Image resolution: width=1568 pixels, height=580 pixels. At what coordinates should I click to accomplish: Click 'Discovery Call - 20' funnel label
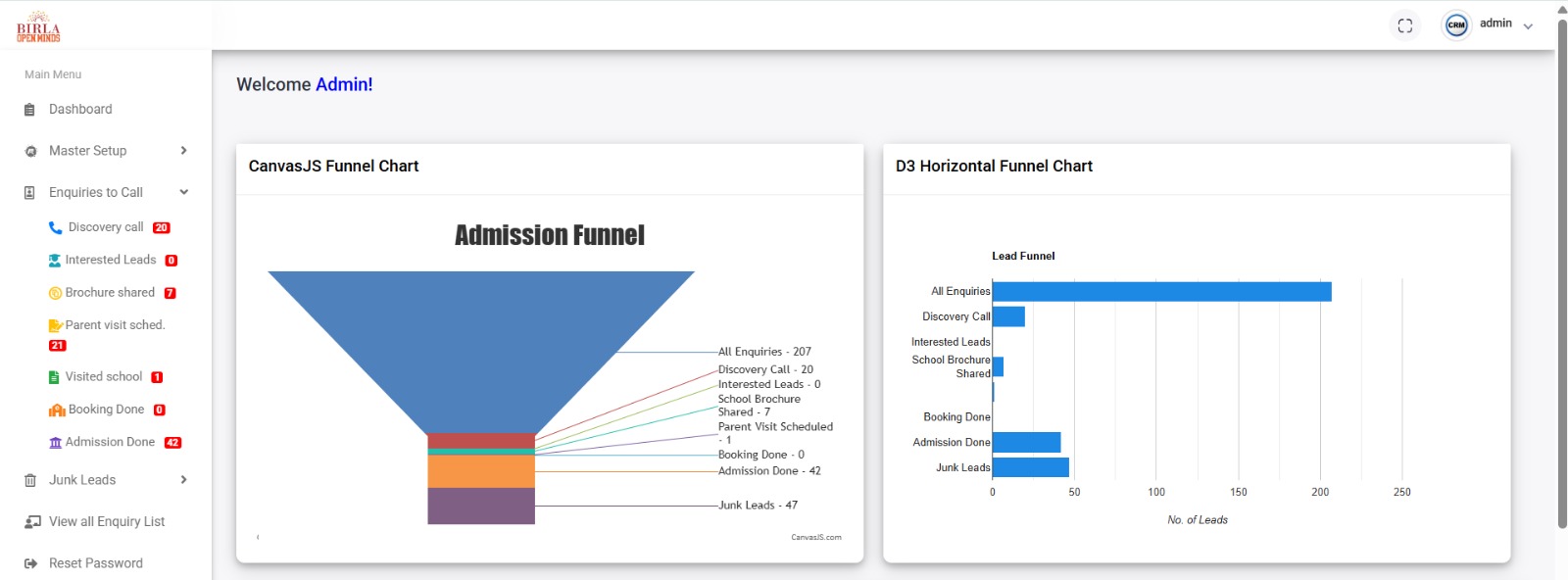coord(765,369)
